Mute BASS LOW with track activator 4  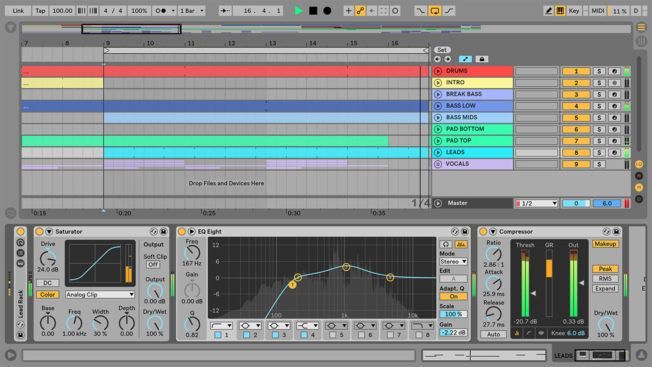click(x=576, y=106)
